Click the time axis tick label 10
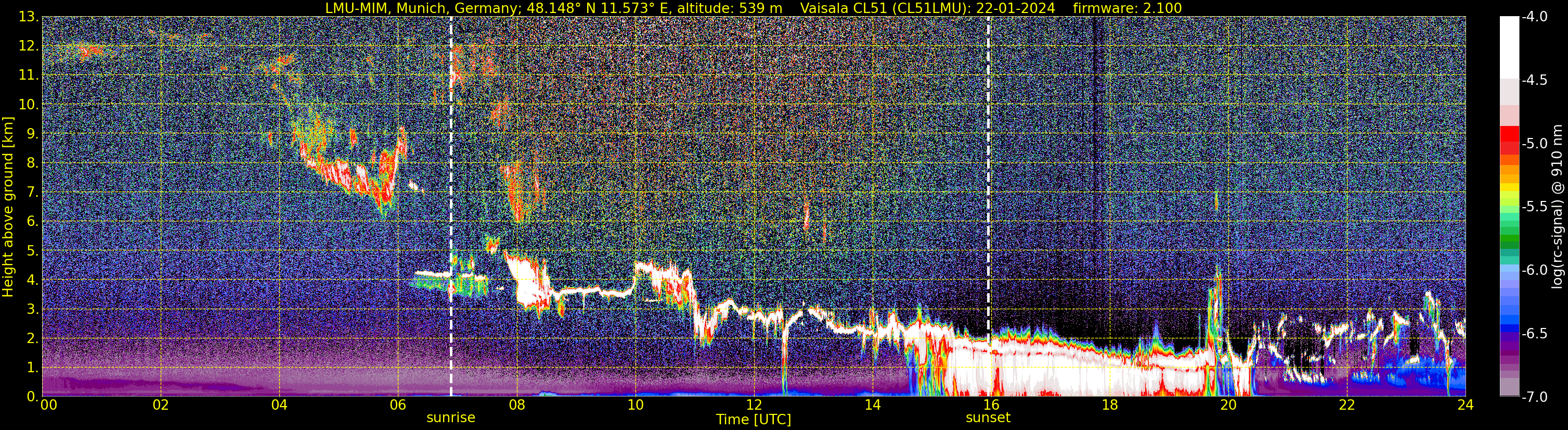 pyautogui.click(x=635, y=405)
